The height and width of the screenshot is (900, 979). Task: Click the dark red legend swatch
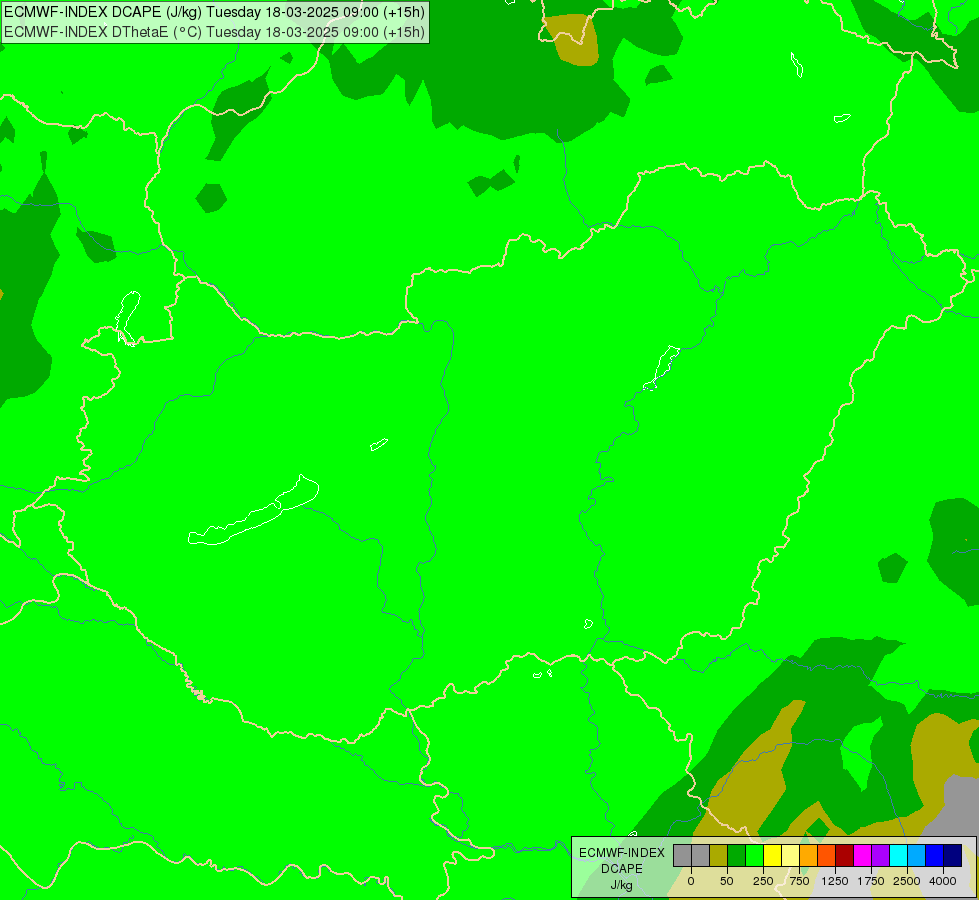coord(845,856)
